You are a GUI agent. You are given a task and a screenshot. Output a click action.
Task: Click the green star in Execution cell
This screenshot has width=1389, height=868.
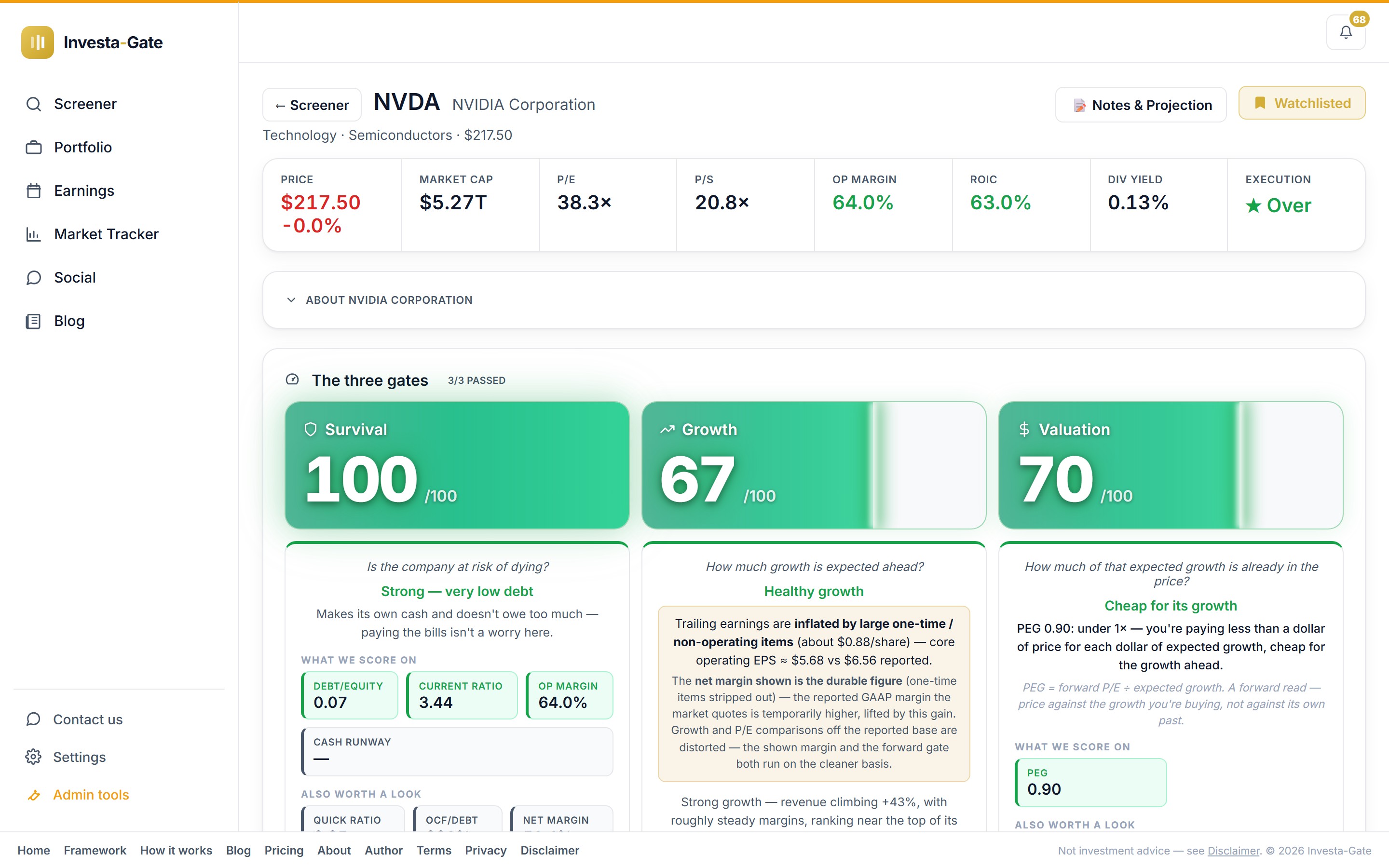click(1253, 205)
